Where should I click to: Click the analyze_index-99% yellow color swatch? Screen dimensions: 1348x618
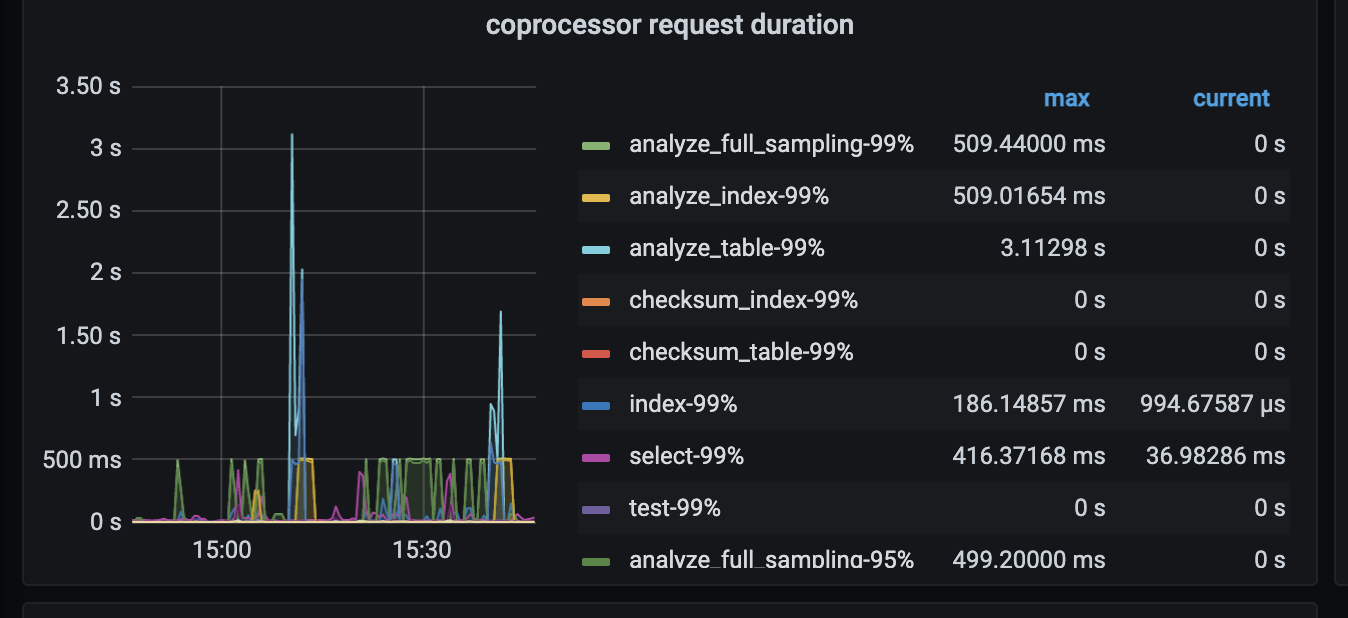596,197
